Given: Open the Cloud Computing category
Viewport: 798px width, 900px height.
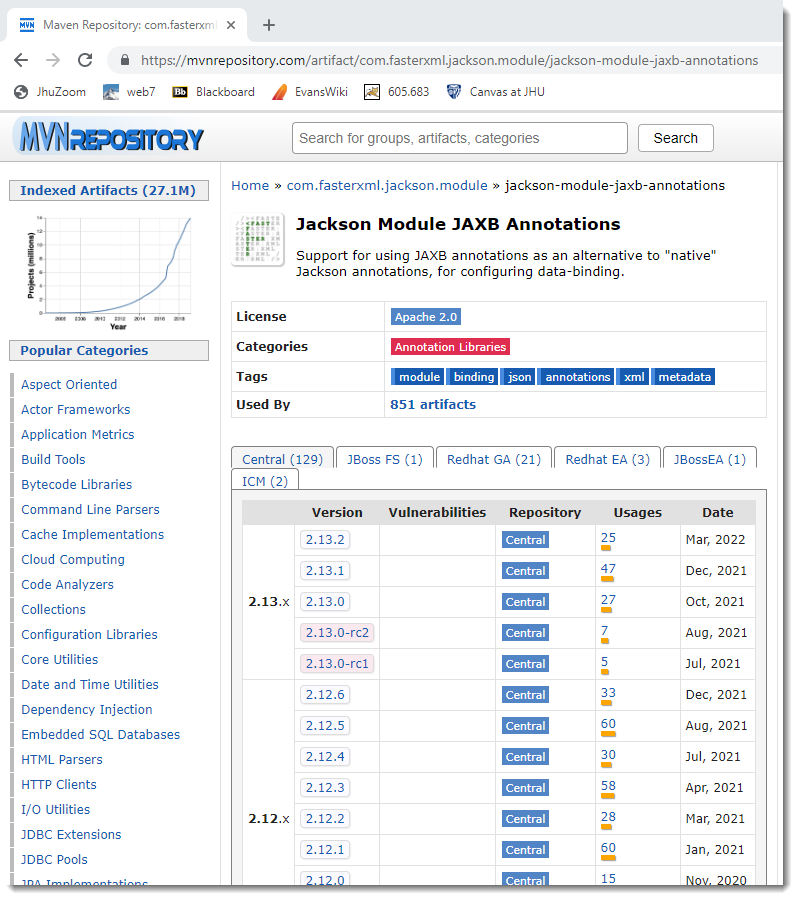Looking at the screenshot, I should tap(73, 560).
